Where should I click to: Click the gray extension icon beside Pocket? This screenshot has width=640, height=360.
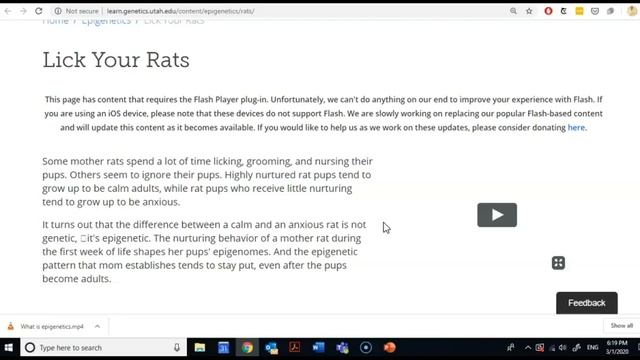point(610,11)
